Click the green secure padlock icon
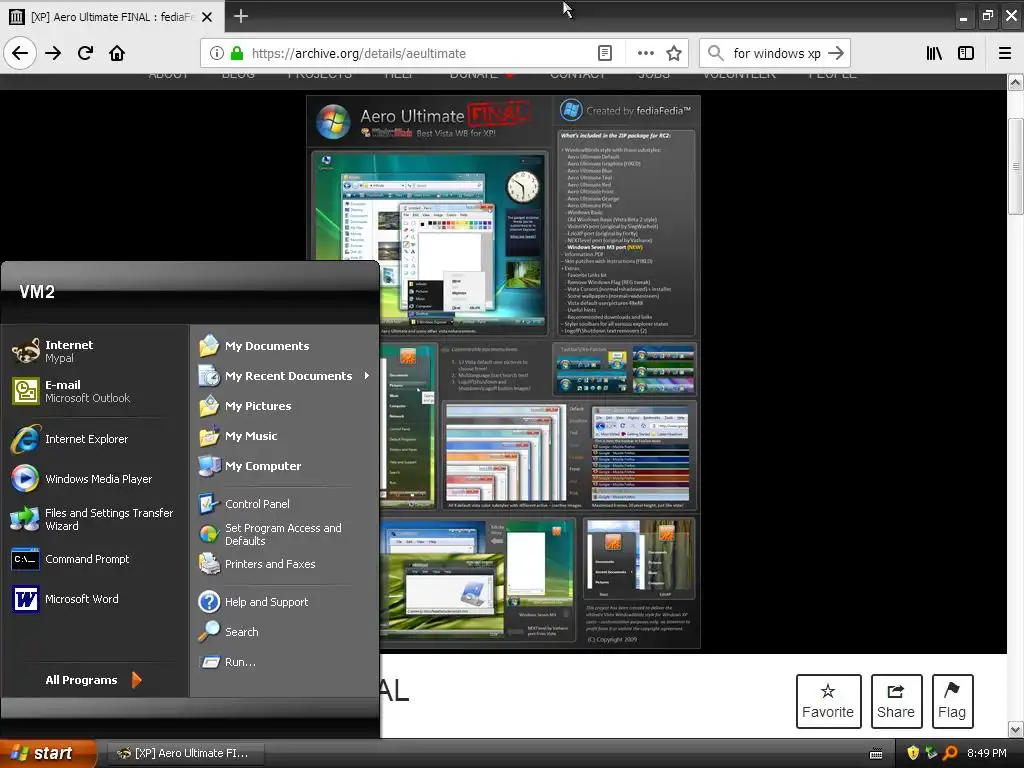The width and height of the screenshot is (1024, 768). tap(237, 53)
